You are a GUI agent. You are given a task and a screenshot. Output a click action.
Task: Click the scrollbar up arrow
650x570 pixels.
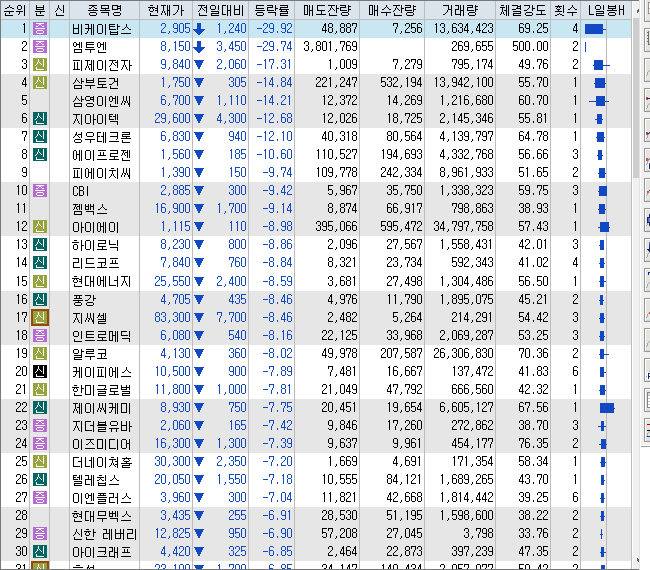coord(637,10)
